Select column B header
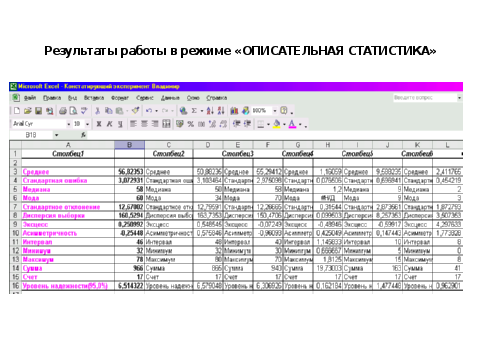480x360 pixels. tap(130, 145)
